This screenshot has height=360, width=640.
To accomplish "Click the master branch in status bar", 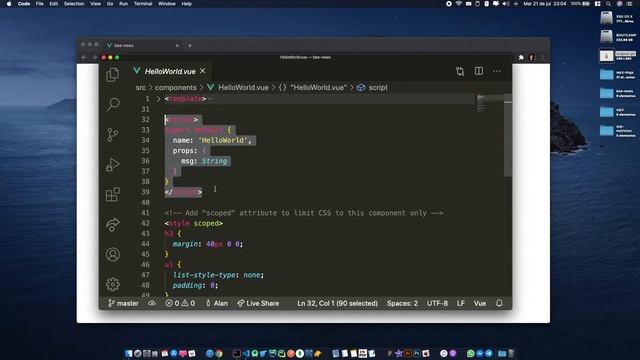I will 123,303.
